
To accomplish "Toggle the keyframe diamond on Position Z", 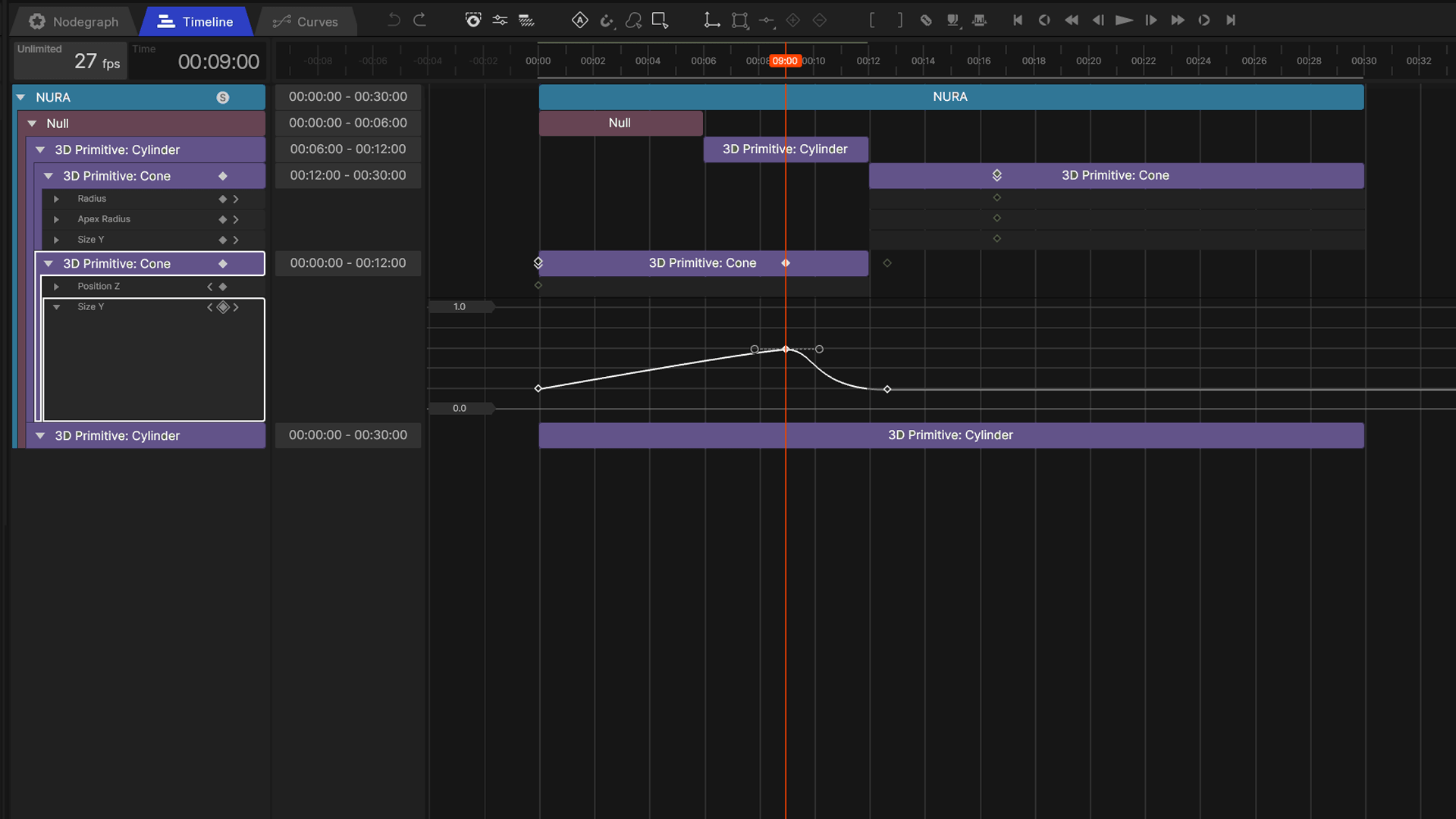I will tap(223, 287).
